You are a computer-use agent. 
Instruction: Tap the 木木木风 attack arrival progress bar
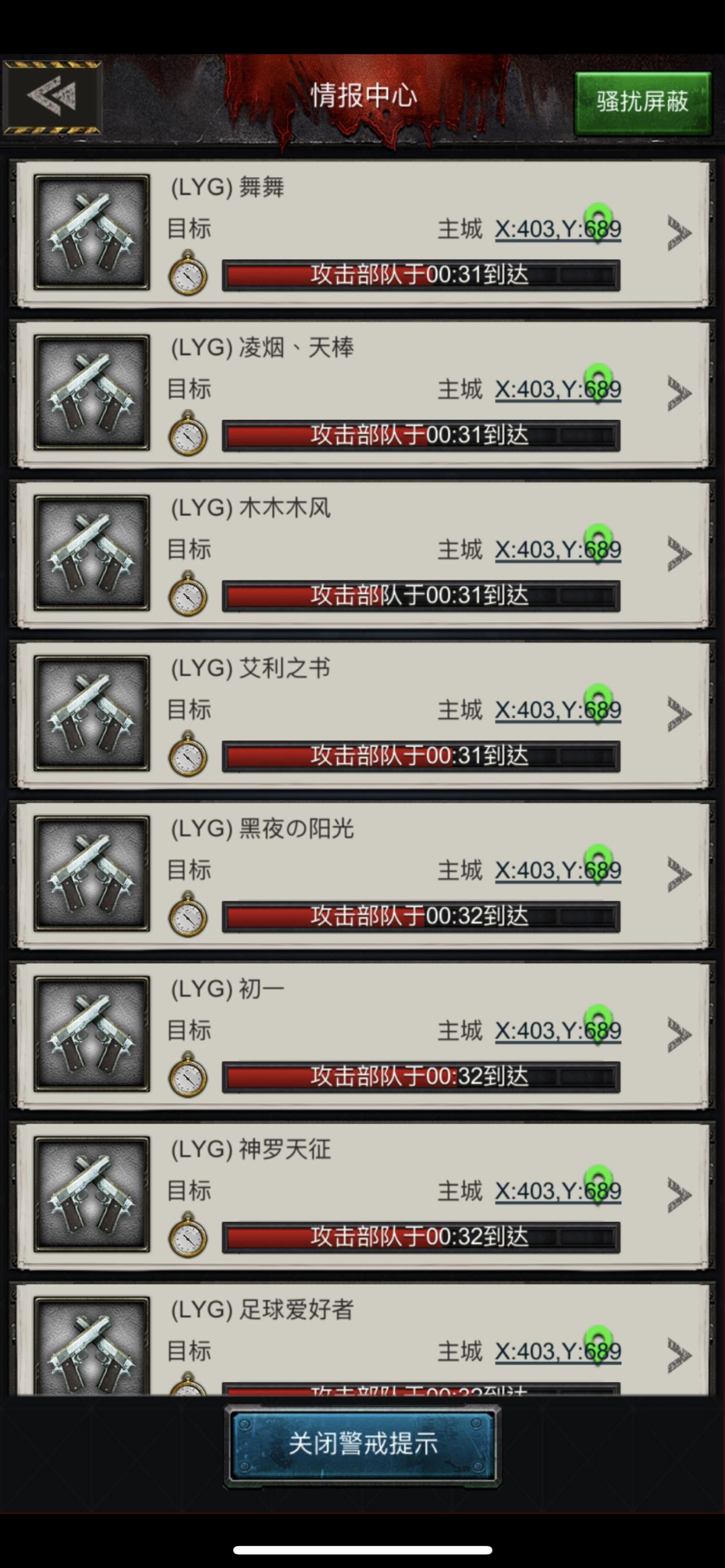coord(421,596)
